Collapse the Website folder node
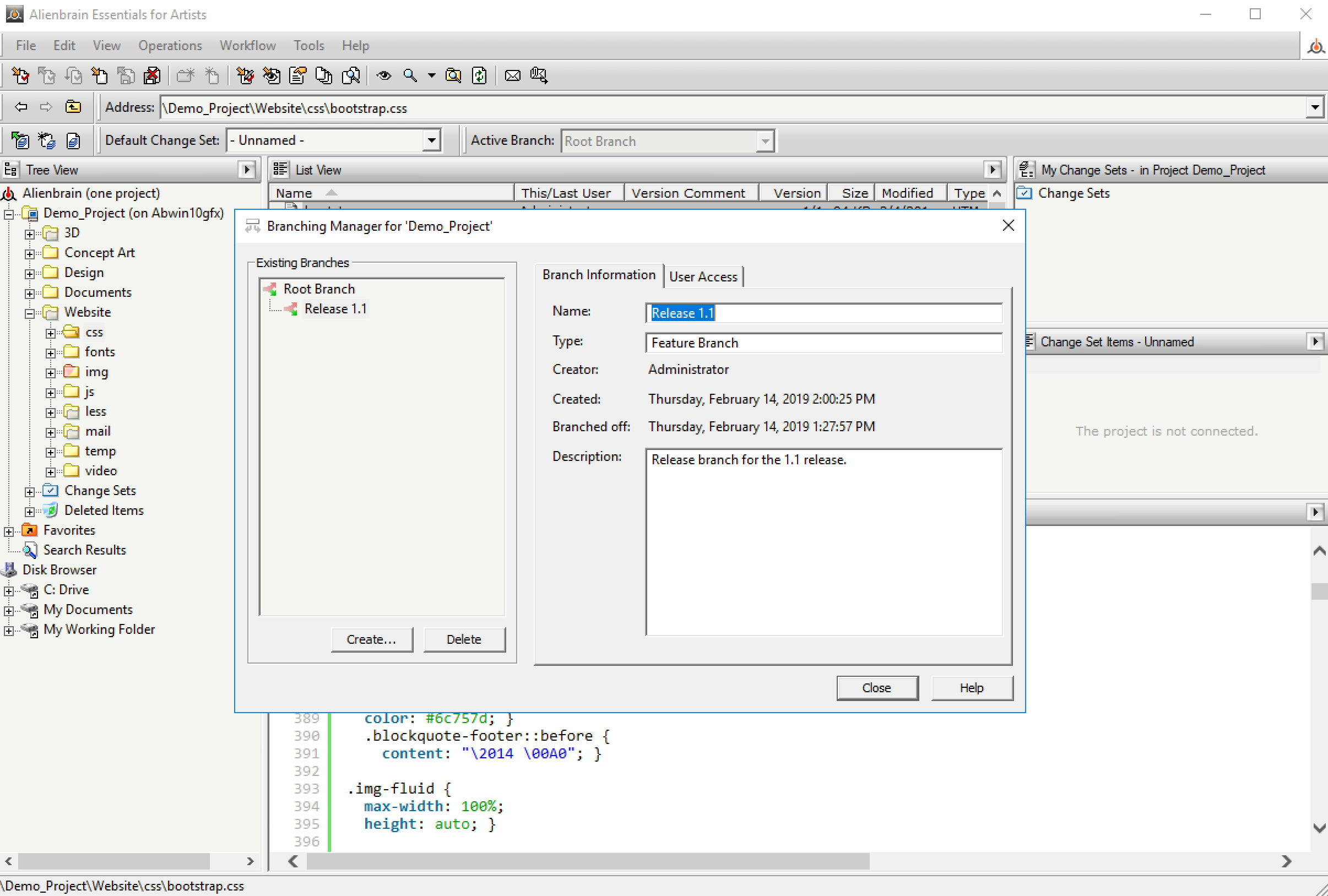This screenshot has width=1328, height=896. (x=30, y=313)
